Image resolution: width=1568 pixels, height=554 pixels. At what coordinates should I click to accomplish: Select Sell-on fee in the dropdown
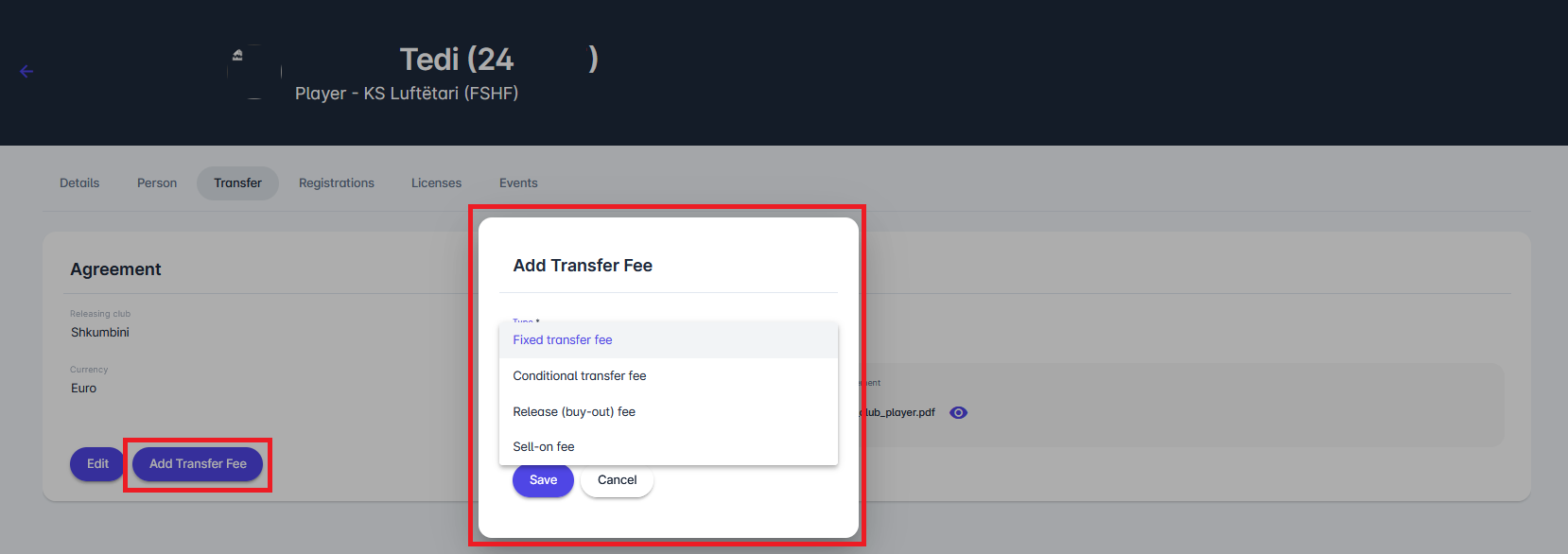pos(544,447)
